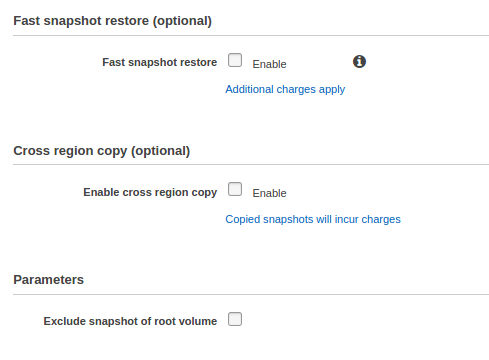Click Enable text beside cross region copy checkbox
The width and height of the screenshot is (489, 360).
point(269,193)
